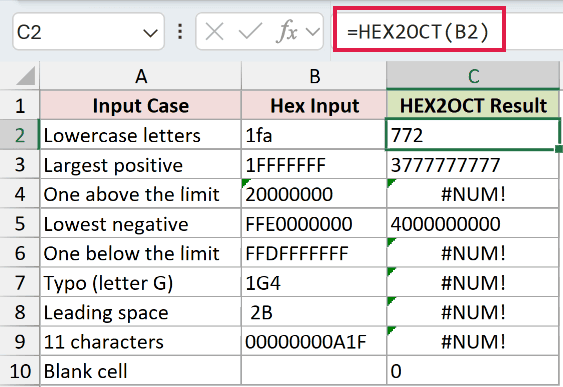Click the Name Box showing C2
563x387 pixels.
point(88,32)
